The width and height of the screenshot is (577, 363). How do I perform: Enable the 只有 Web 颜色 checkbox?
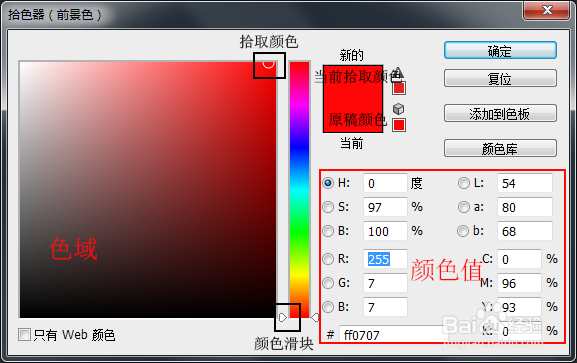[x=25, y=335]
